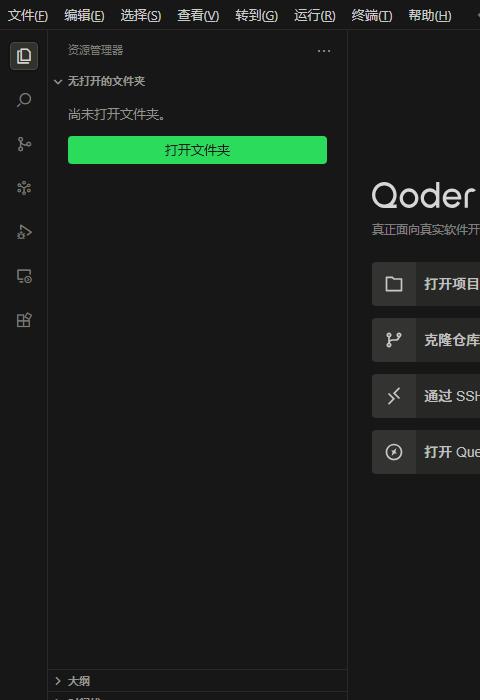Screen dimensions: 480x700
Task: Click the more actions ellipsis in 资源管理器
Action: (x=324, y=51)
